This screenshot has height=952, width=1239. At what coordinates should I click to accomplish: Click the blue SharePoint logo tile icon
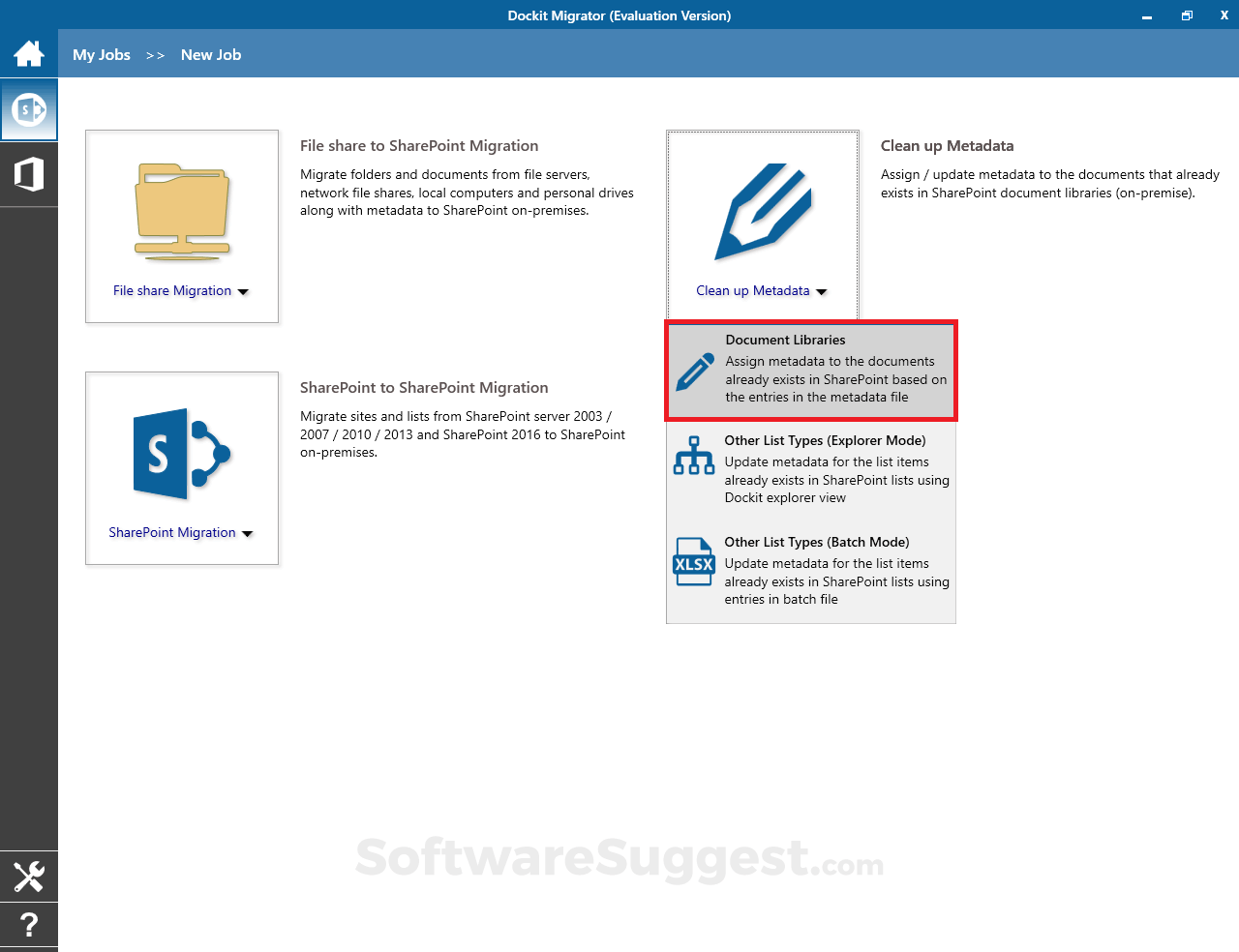pyautogui.click(x=182, y=454)
